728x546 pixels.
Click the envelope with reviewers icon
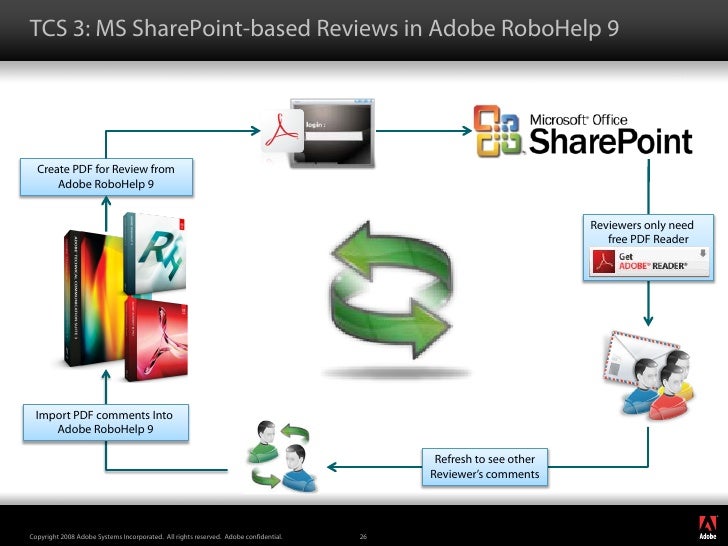pyautogui.click(x=650, y=375)
